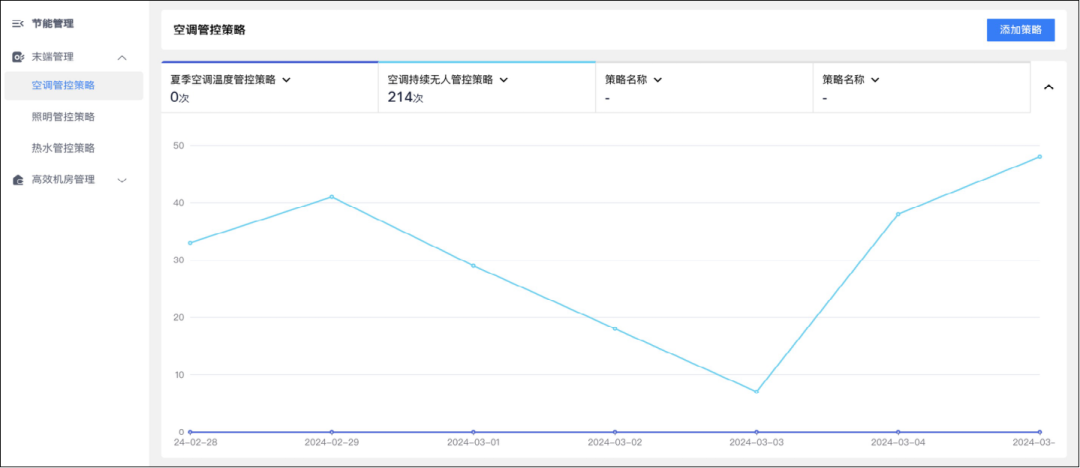Open 空调管控策略 page in sidebar
This screenshot has width=1080, height=468.
63,86
